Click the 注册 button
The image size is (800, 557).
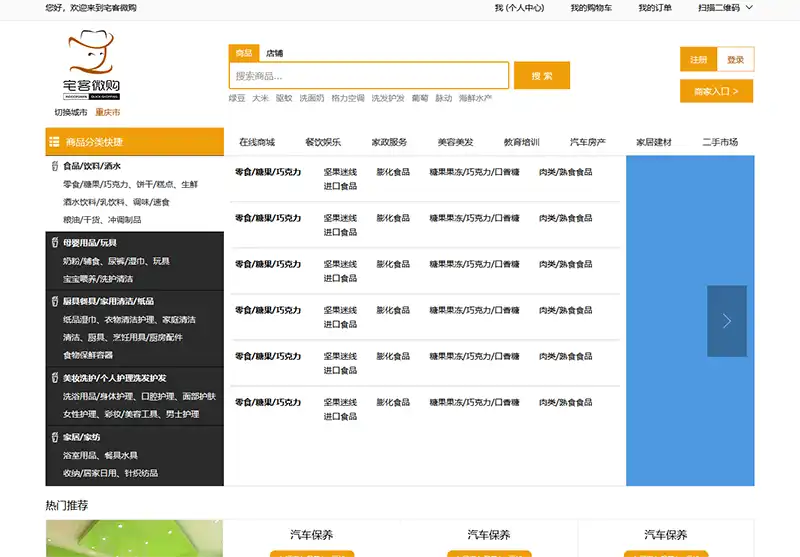(x=698, y=60)
